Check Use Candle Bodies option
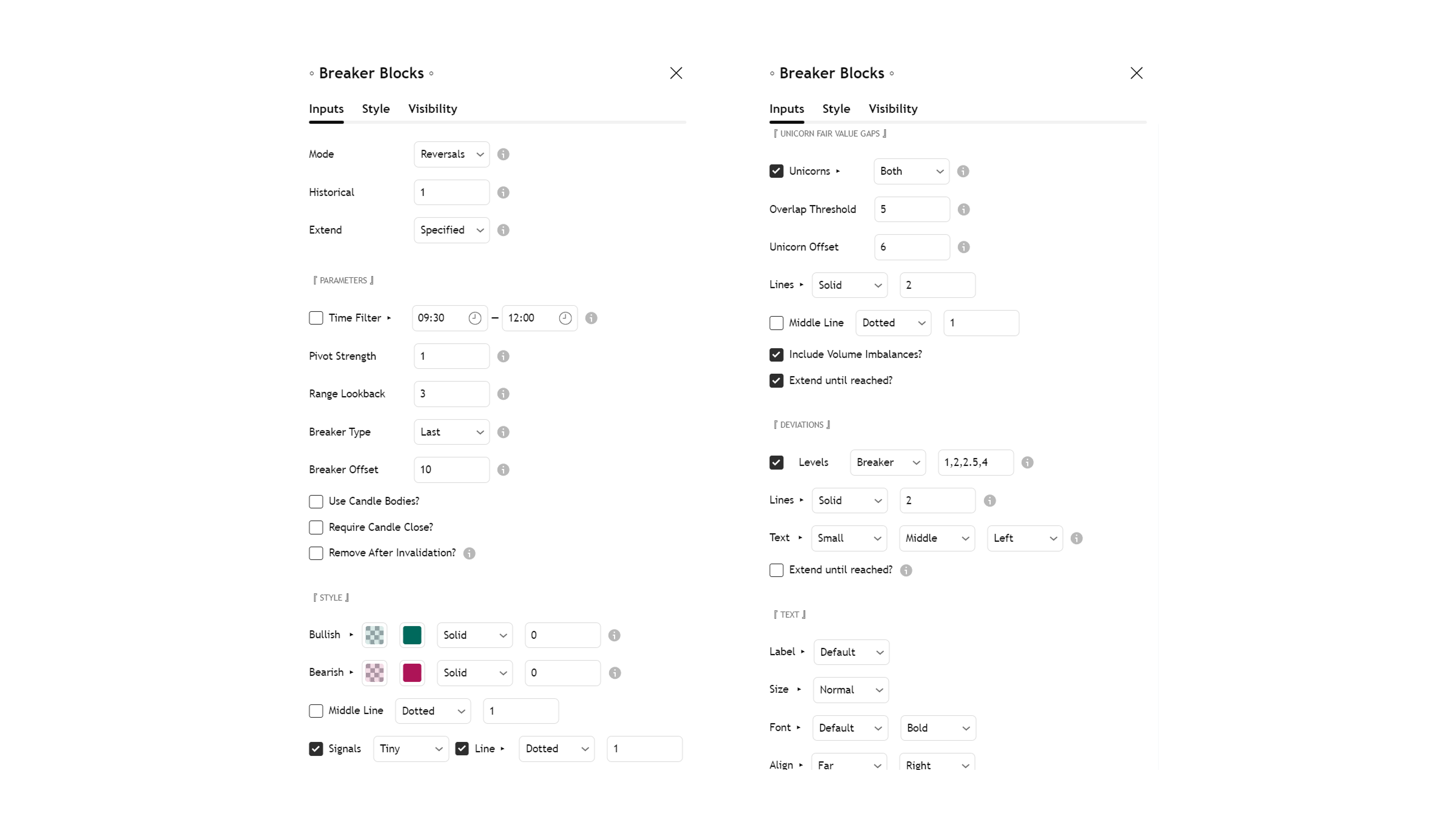 point(316,501)
